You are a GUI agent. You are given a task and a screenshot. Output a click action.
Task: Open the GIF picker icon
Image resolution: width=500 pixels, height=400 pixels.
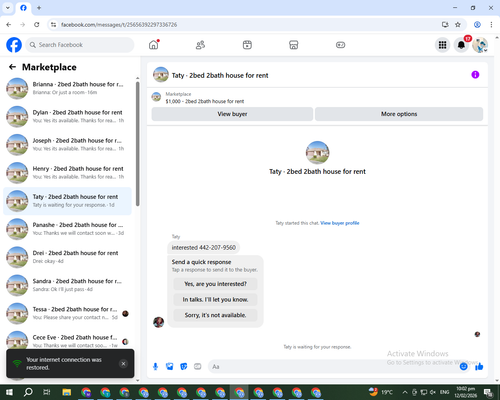coord(198,367)
